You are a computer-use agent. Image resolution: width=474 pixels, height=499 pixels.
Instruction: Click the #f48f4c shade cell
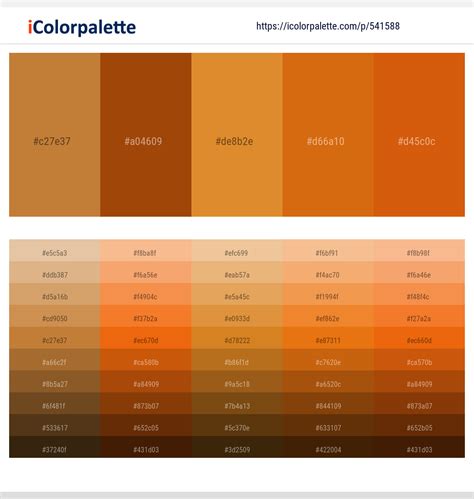point(419,294)
